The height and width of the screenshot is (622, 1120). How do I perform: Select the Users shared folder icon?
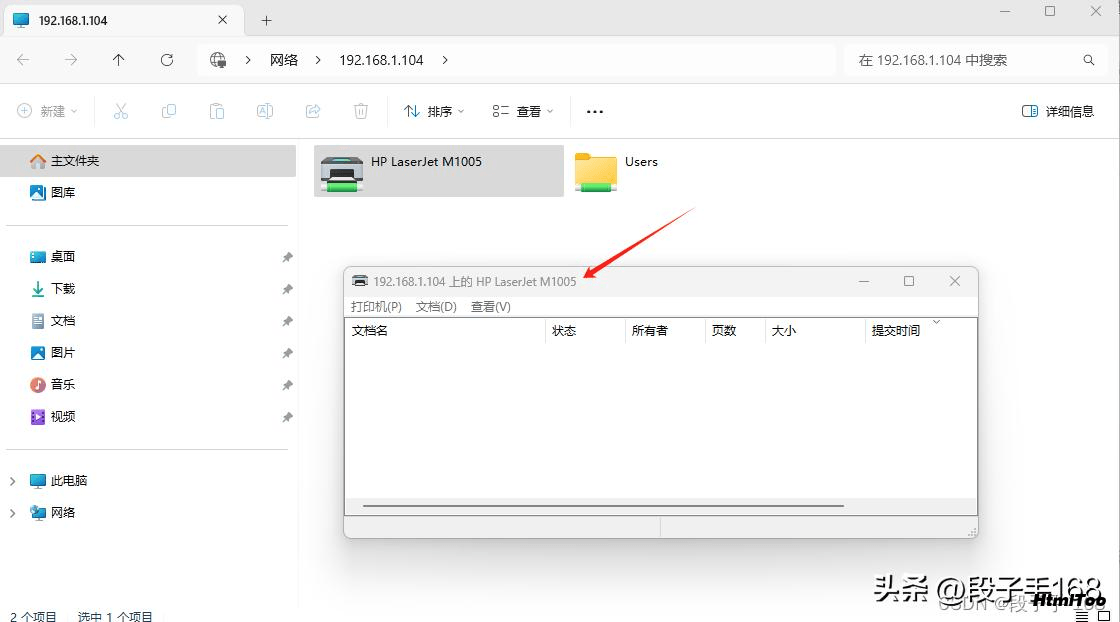click(596, 172)
